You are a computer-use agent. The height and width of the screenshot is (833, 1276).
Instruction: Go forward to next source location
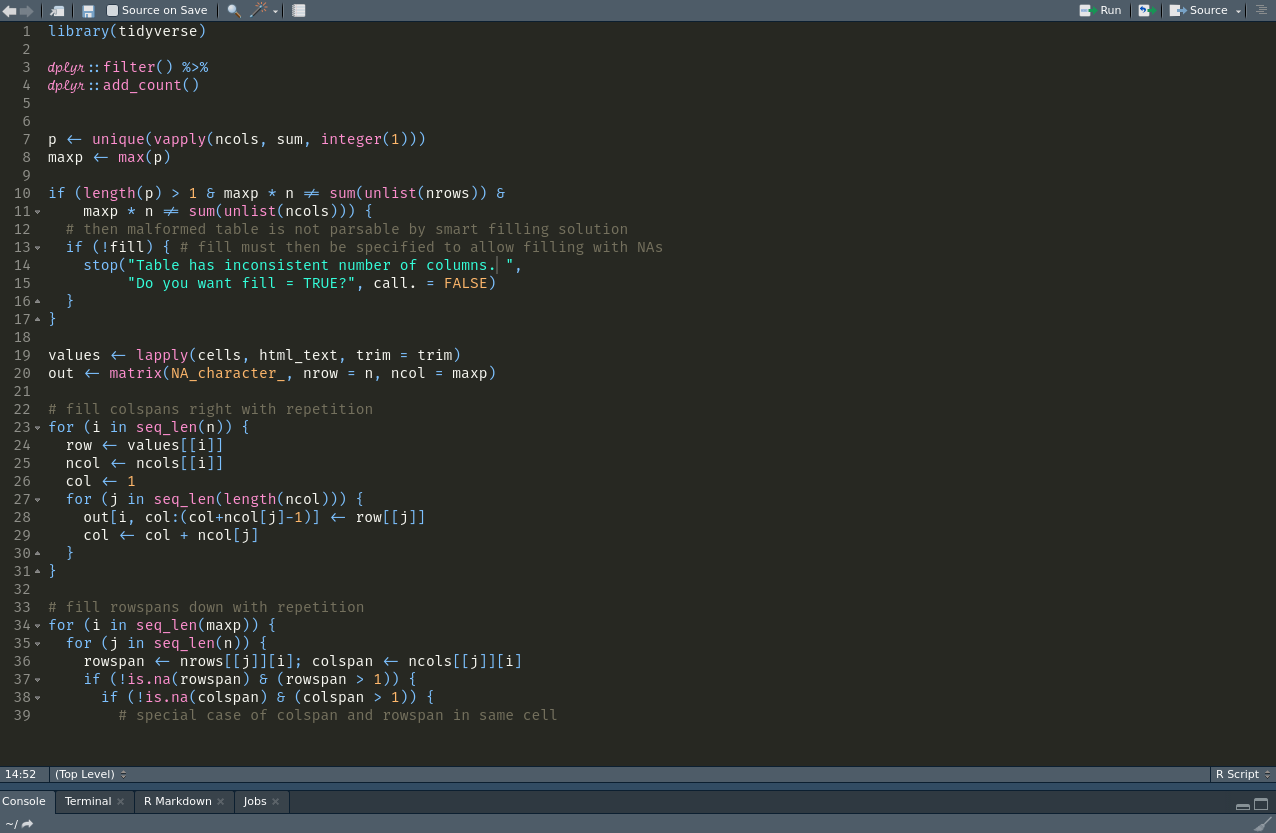[x=26, y=11]
